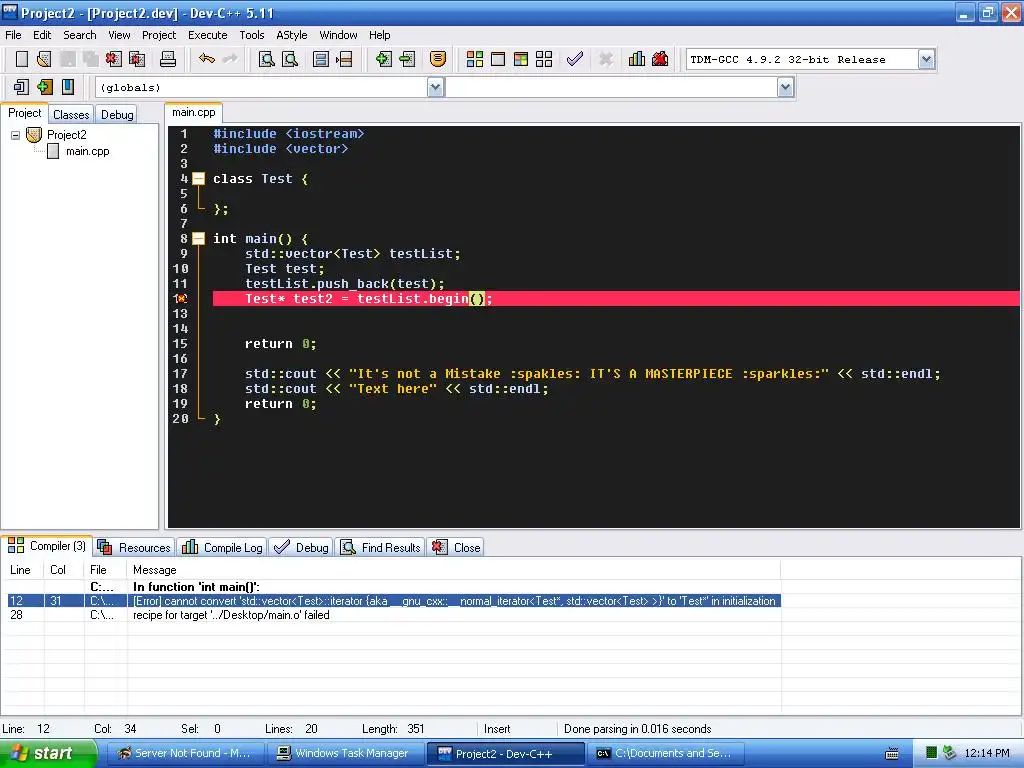1024x768 pixels.
Task: Click the Find magnifier toolbar icon
Action: coord(266,59)
